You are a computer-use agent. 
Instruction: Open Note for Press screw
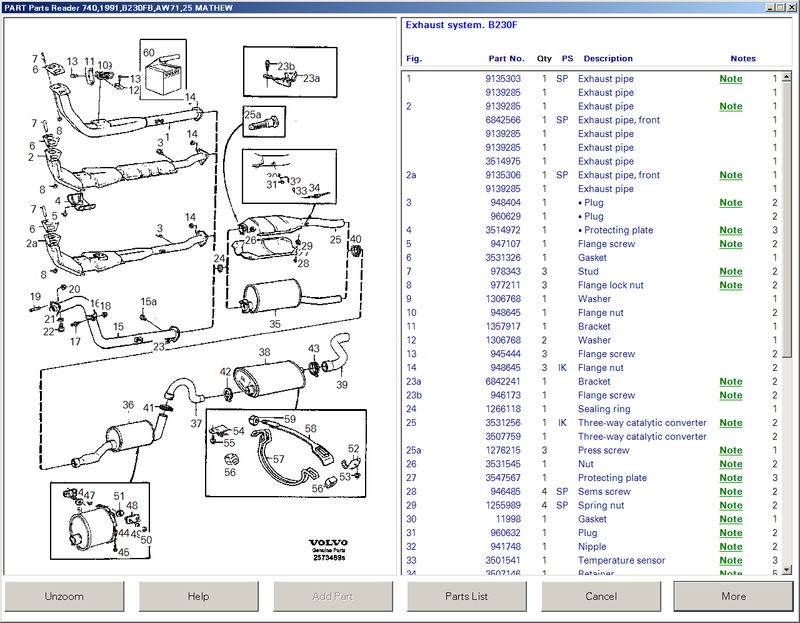(x=730, y=451)
